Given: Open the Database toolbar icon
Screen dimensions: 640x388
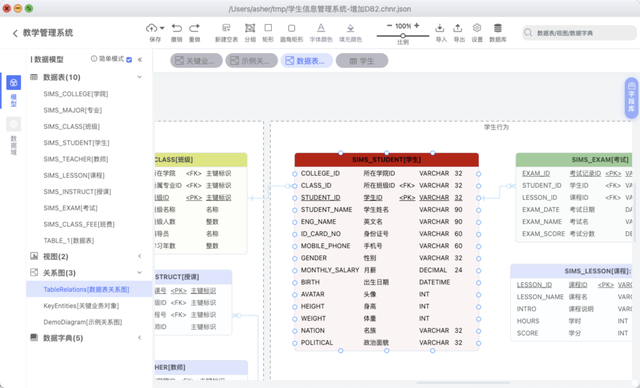Looking at the screenshot, I should click(498, 28).
